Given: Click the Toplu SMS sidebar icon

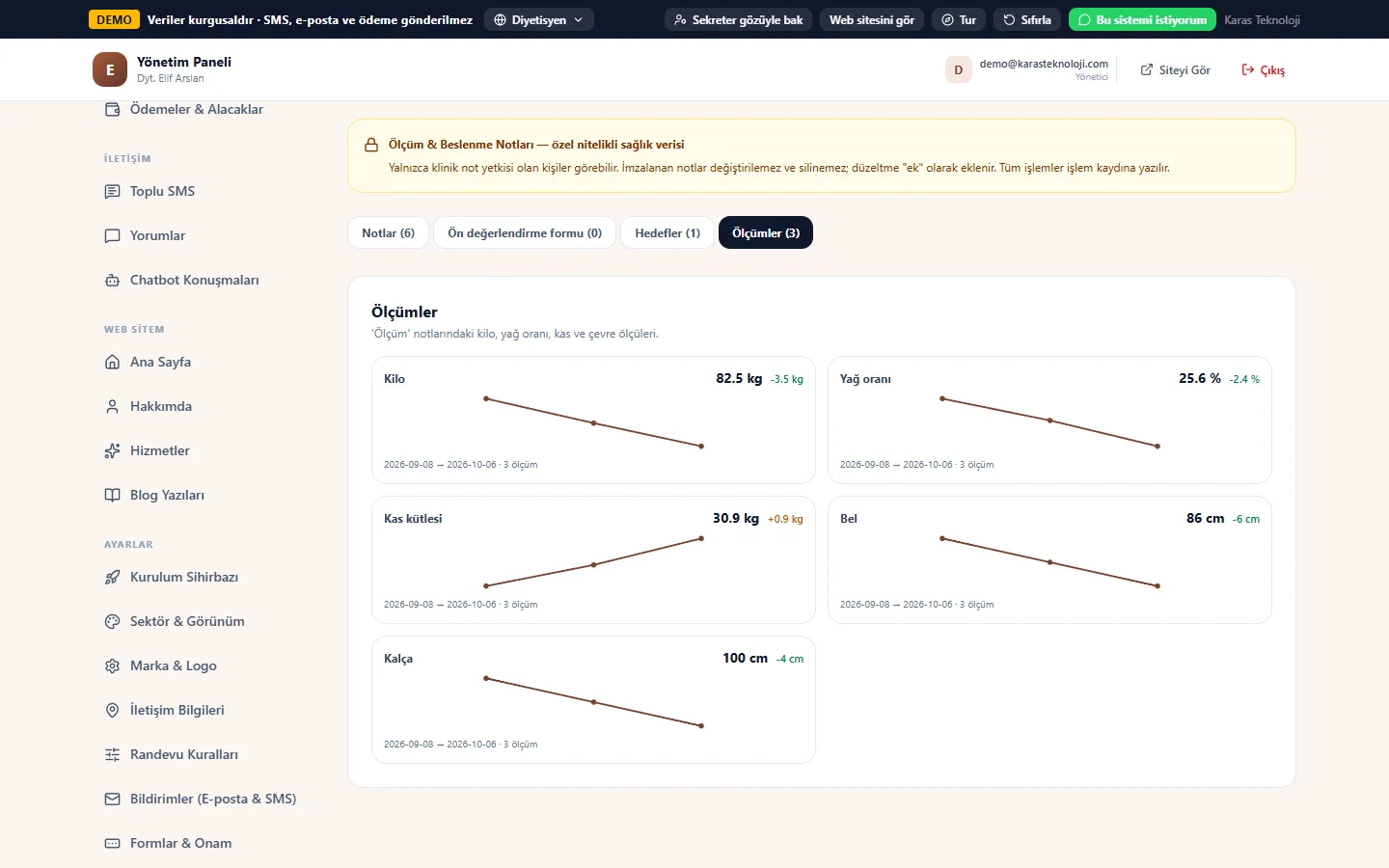Looking at the screenshot, I should coord(113,191).
